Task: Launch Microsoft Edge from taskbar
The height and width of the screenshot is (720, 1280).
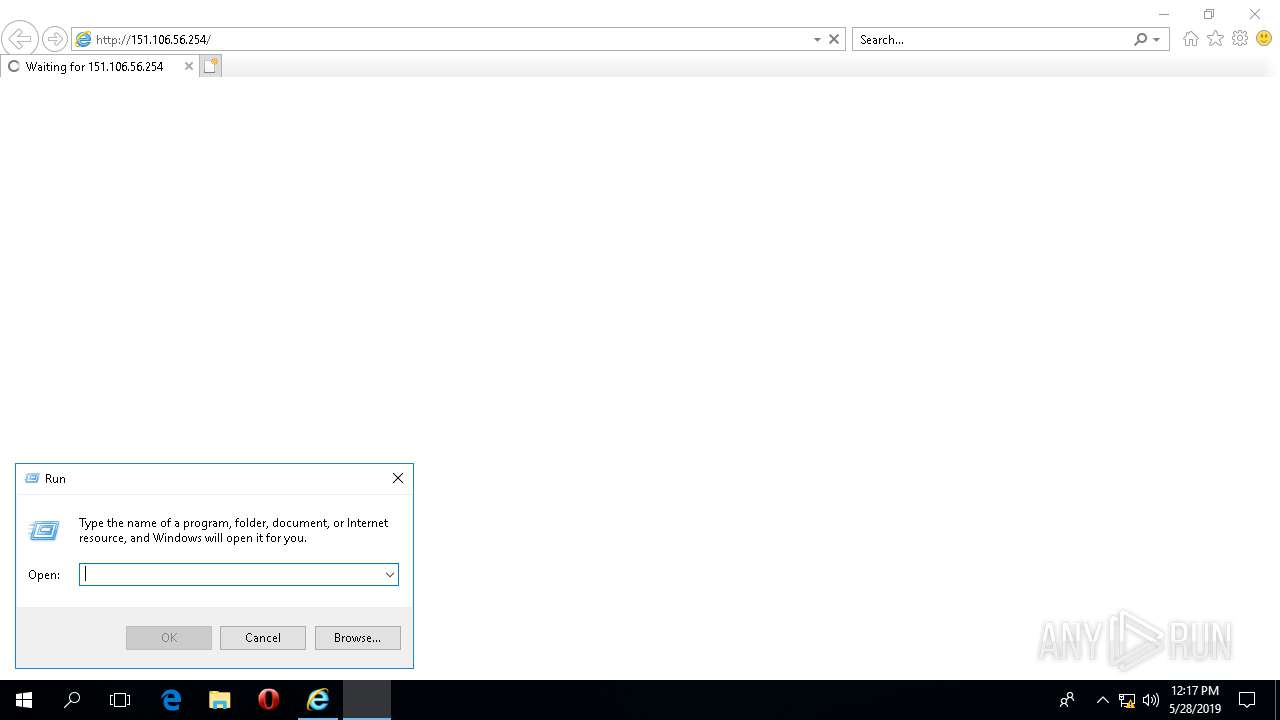Action: (x=171, y=700)
